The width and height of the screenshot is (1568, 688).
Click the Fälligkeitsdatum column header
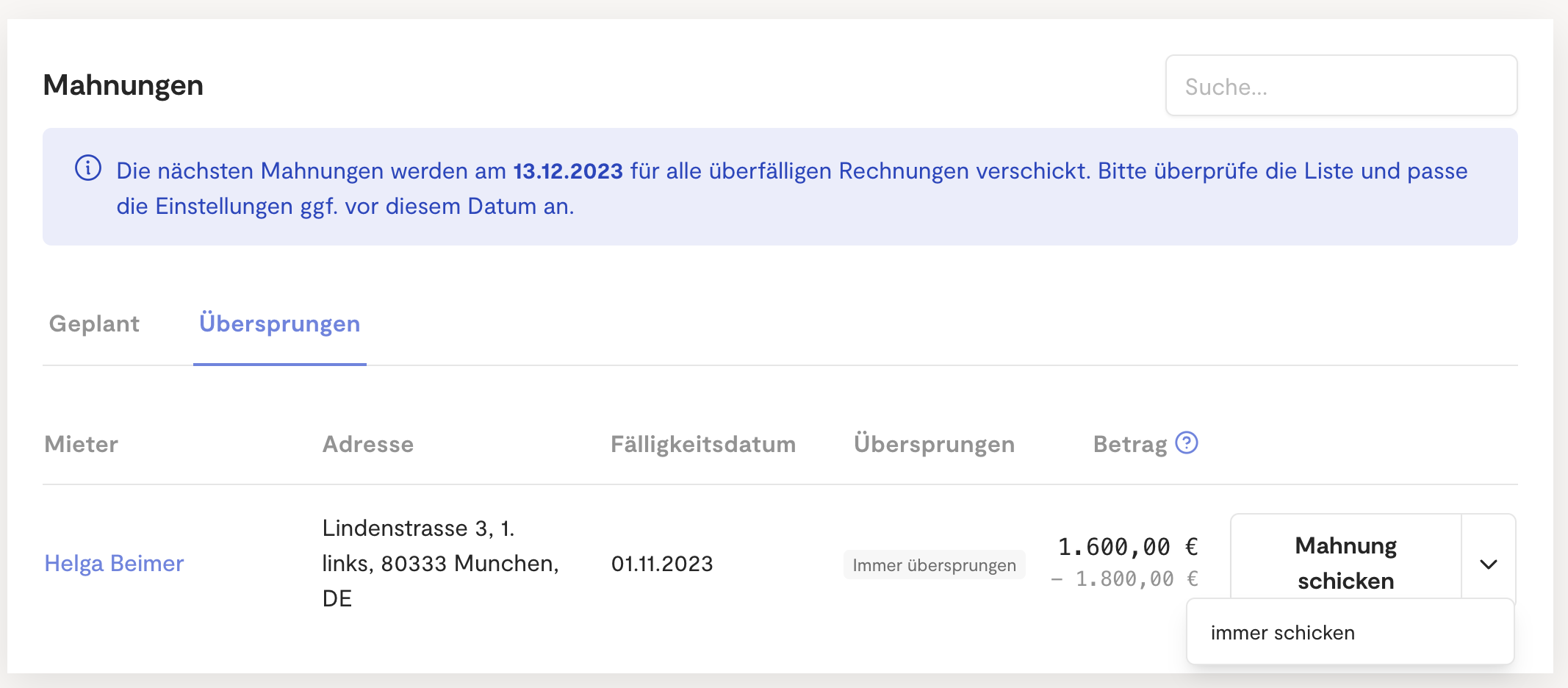(x=703, y=444)
